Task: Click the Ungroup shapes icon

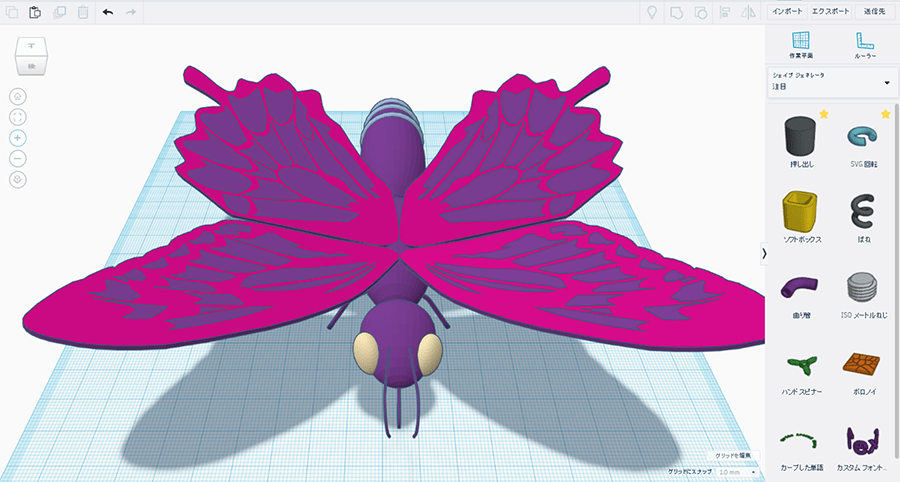Action: tap(701, 12)
